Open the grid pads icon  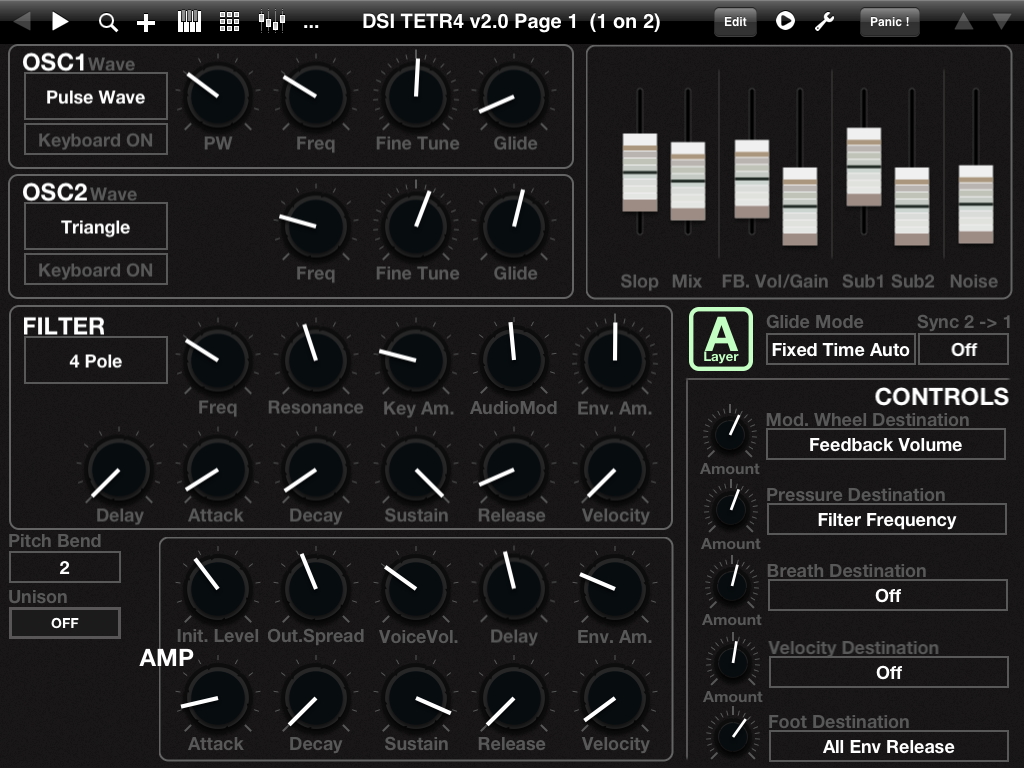pyautogui.click(x=229, y=22)
